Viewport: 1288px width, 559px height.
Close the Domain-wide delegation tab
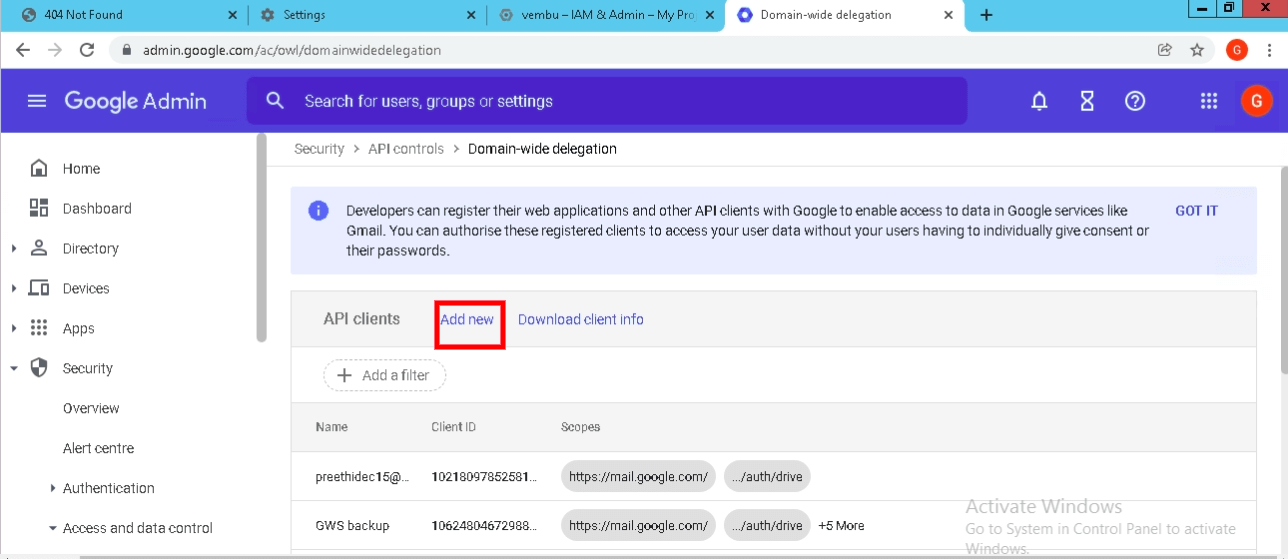pyautogui.click(x=949, y=15)
